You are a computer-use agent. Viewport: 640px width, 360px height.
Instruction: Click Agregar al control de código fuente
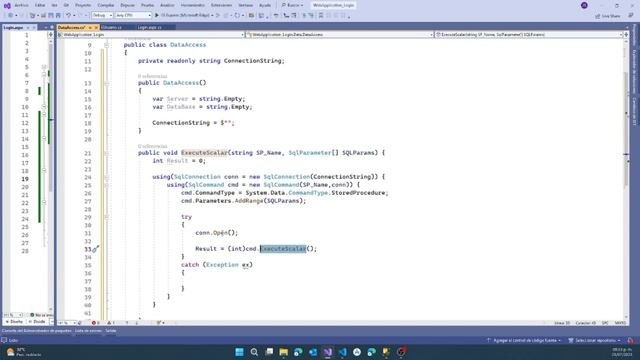pos(524,340)
